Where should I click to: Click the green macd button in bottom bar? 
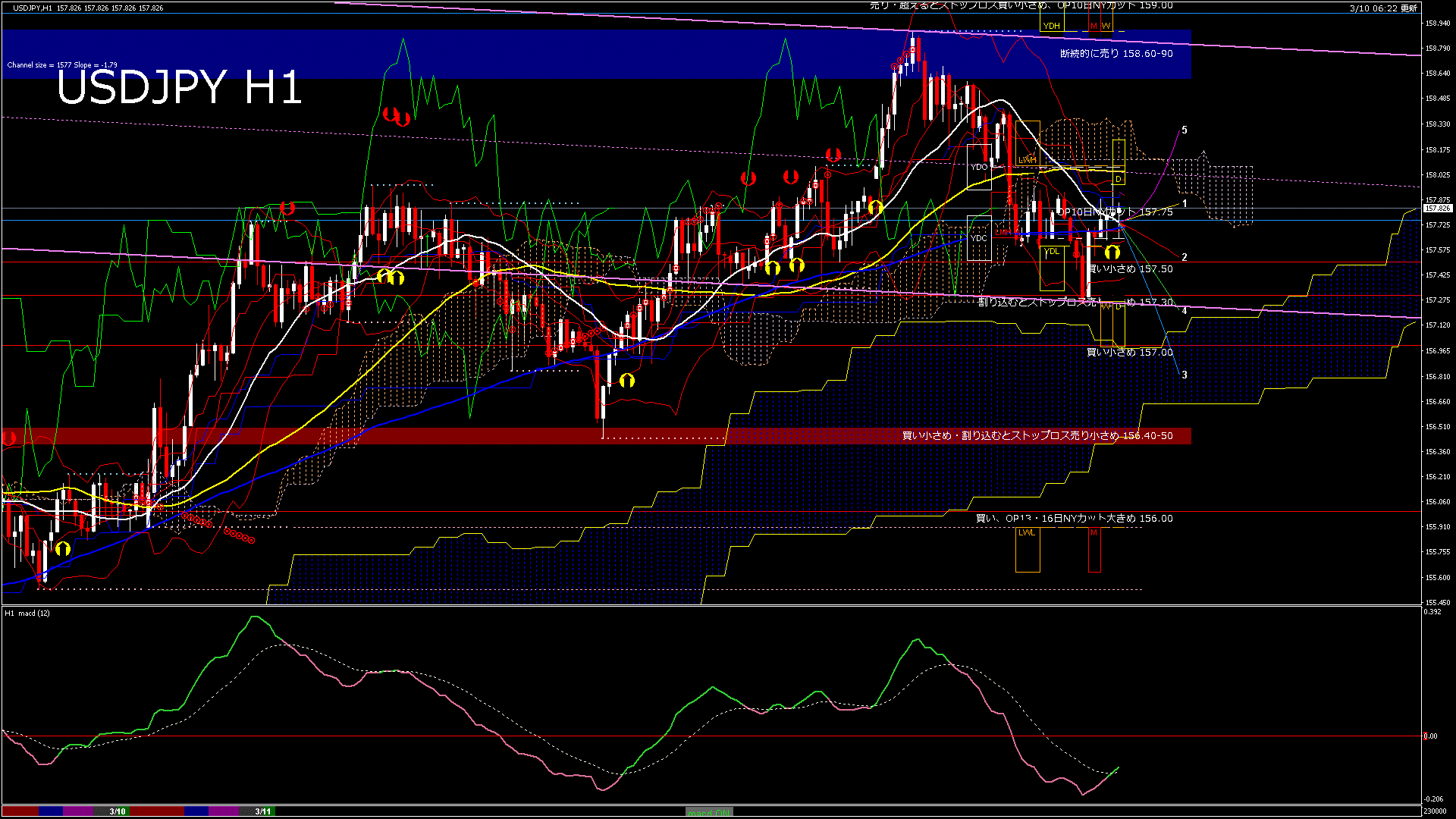709,812
